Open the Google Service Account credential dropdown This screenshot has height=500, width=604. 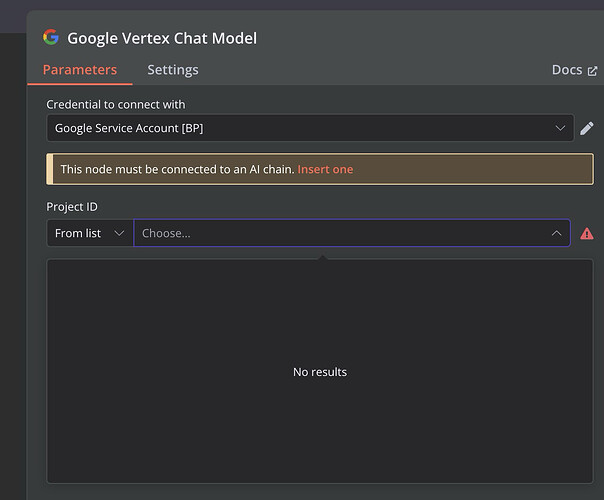[x=310, y=128]
